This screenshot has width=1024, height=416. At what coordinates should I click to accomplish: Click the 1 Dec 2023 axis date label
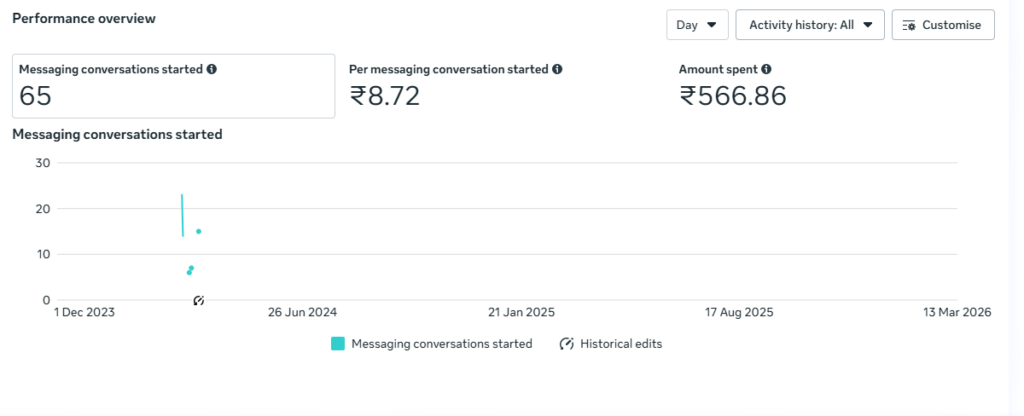[x=84, y=313]
